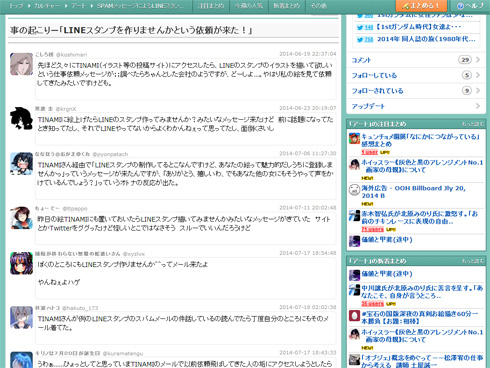
Task: Click the フォローしている count badge 5
Action: click(x=467, y=75)
